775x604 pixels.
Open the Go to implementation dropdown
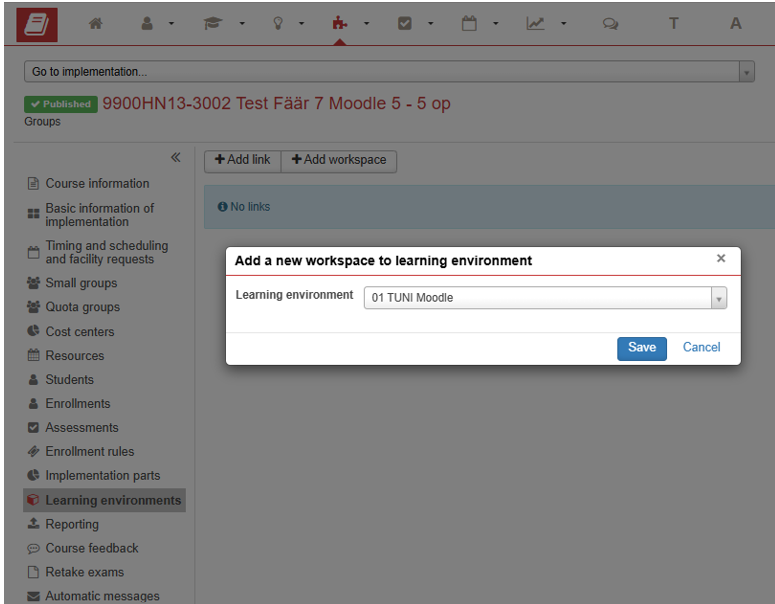[x=389, y=72]
